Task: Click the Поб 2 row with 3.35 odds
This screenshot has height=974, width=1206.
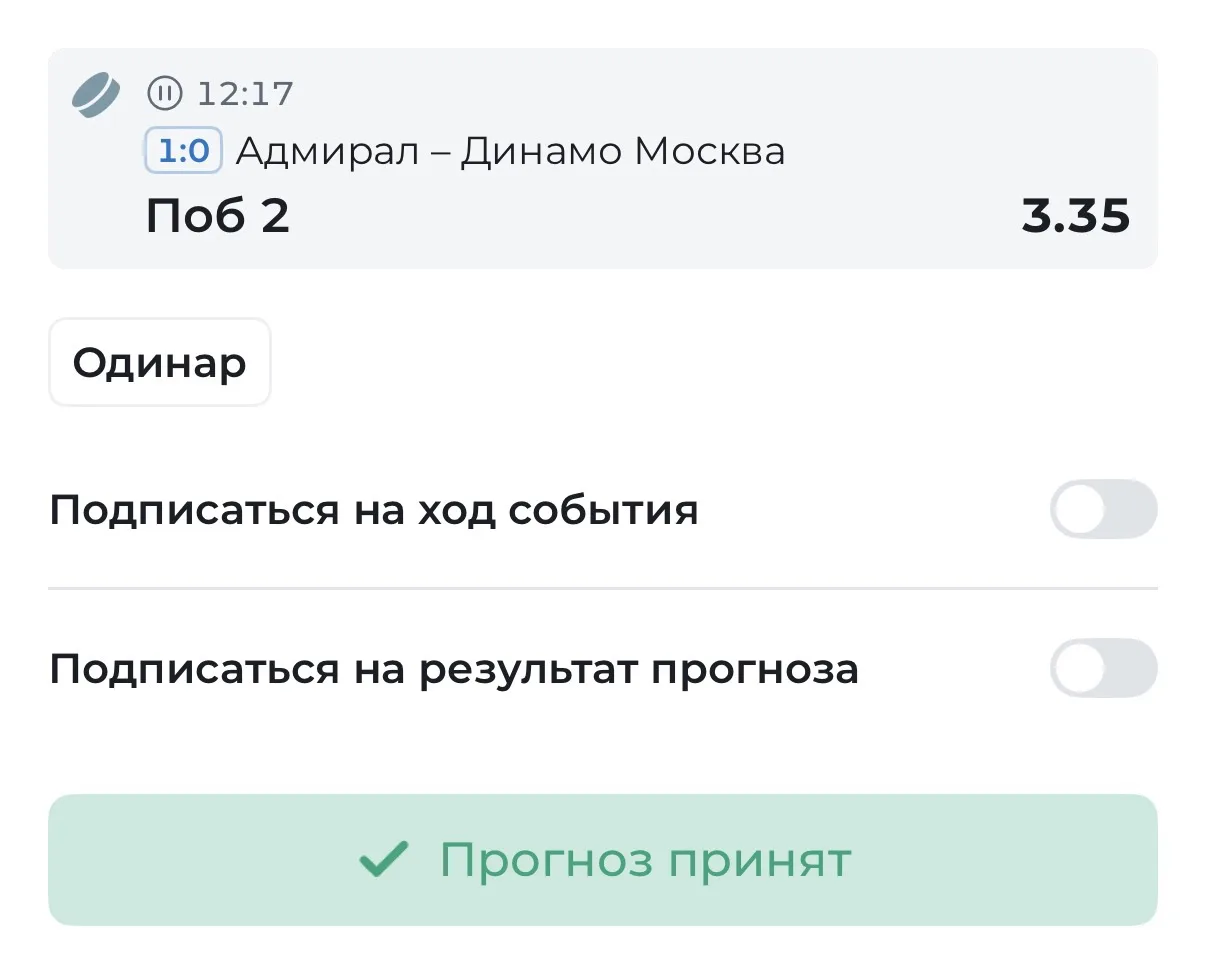Action: (638, 216)
